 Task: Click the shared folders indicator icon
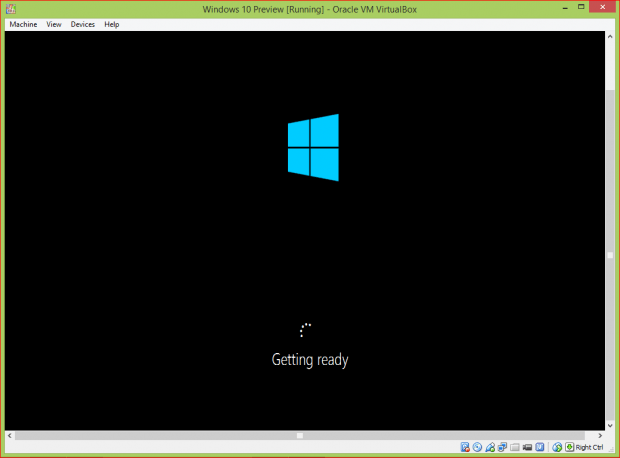coord(515,447)
